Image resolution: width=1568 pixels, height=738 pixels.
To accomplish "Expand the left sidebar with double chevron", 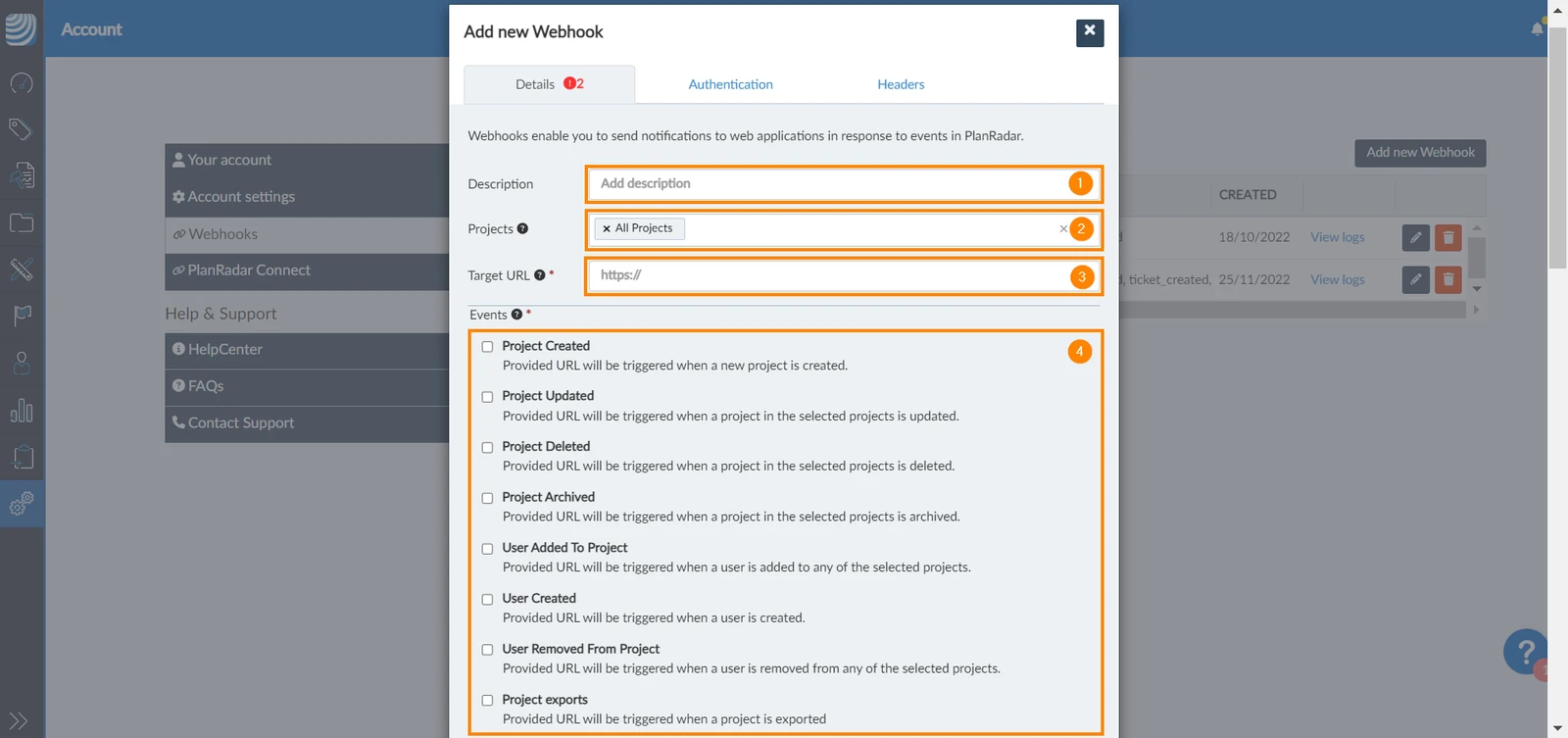I will tap(19, 721).
